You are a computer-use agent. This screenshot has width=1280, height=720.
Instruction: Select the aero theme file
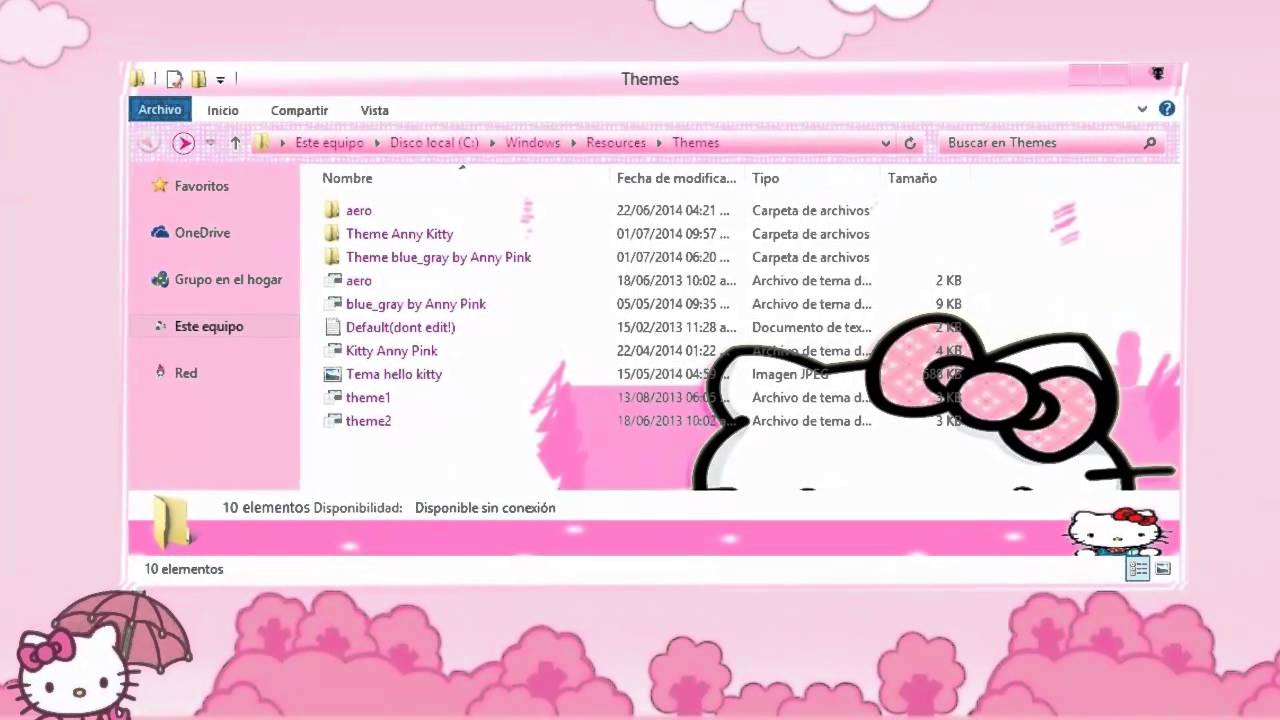click(x=358, y=281)
